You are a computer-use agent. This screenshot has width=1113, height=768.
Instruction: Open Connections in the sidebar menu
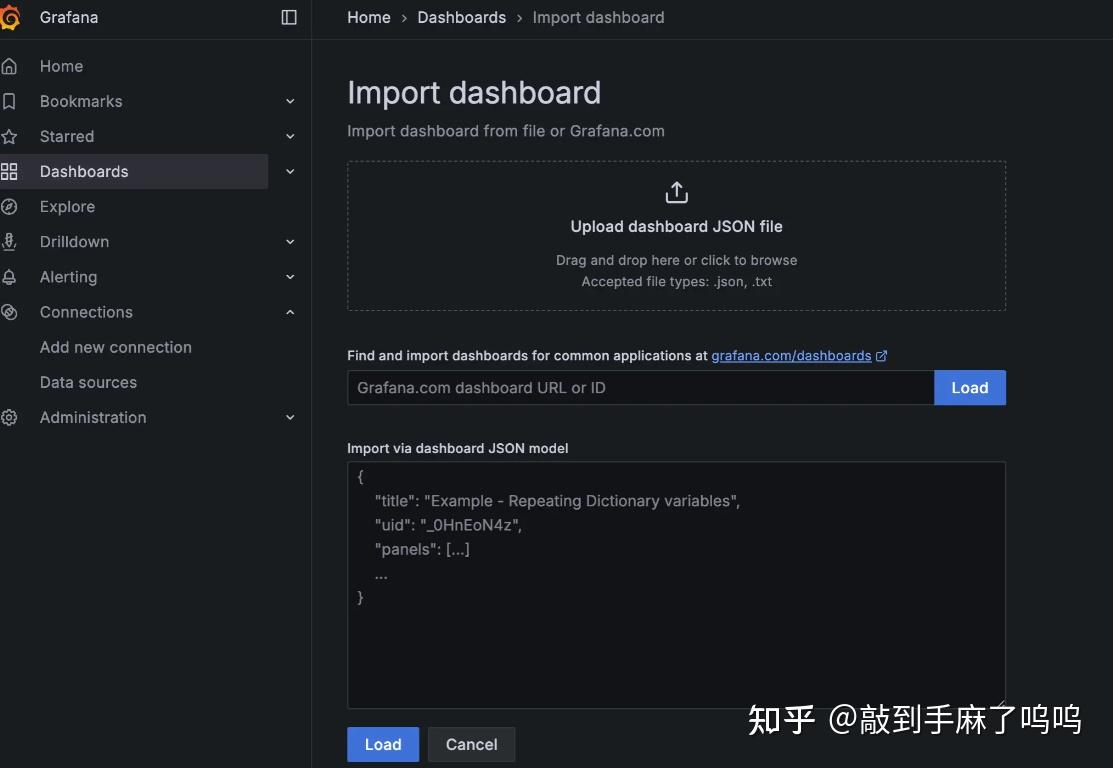tap(86, 312)
